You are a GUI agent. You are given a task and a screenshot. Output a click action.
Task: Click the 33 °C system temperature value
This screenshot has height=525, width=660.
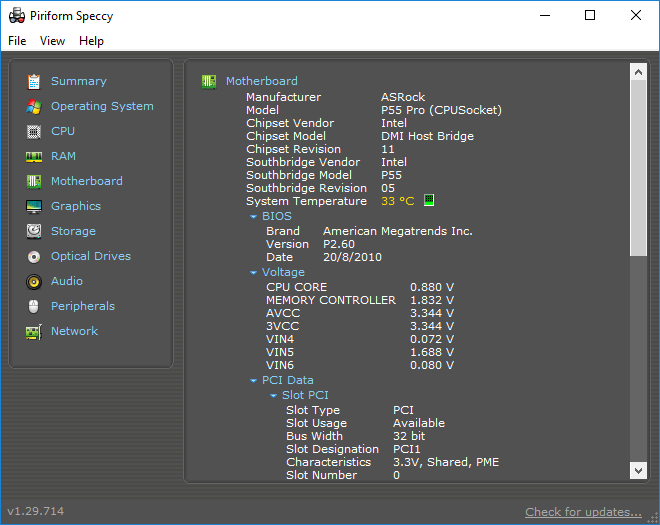pos(398,201)
